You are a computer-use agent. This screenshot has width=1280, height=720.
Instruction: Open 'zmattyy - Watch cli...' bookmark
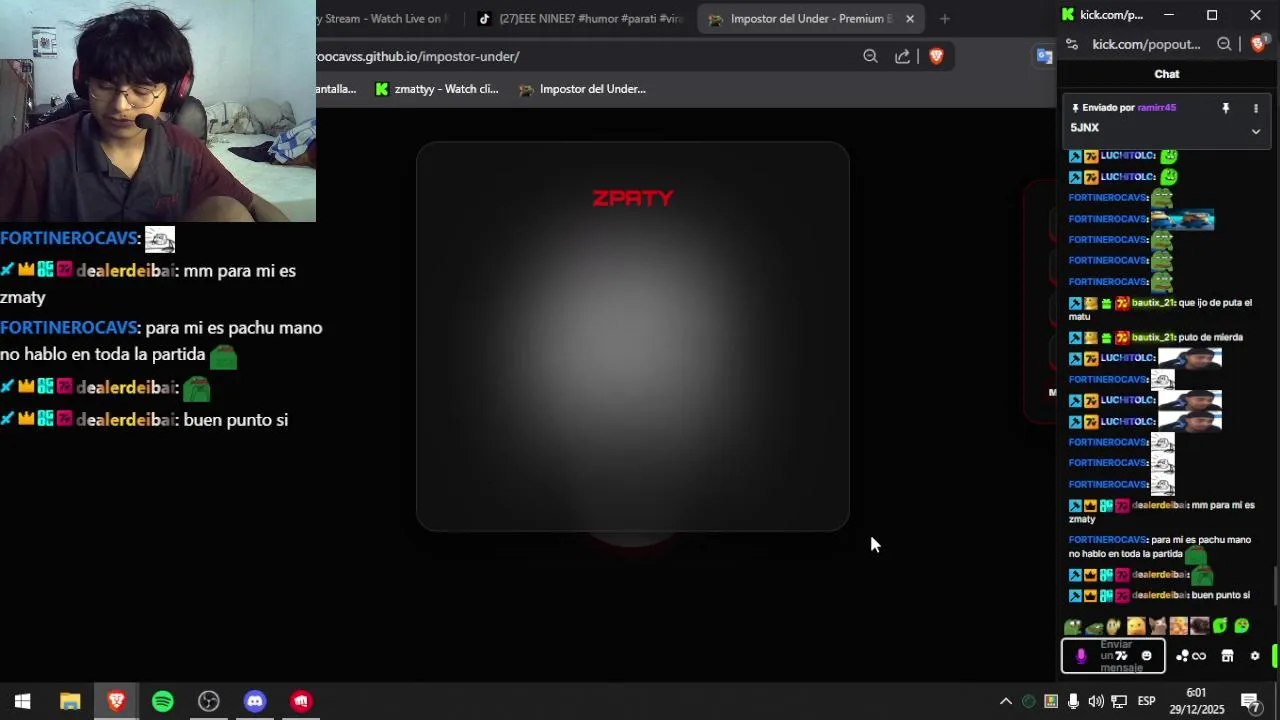[436, 89]
